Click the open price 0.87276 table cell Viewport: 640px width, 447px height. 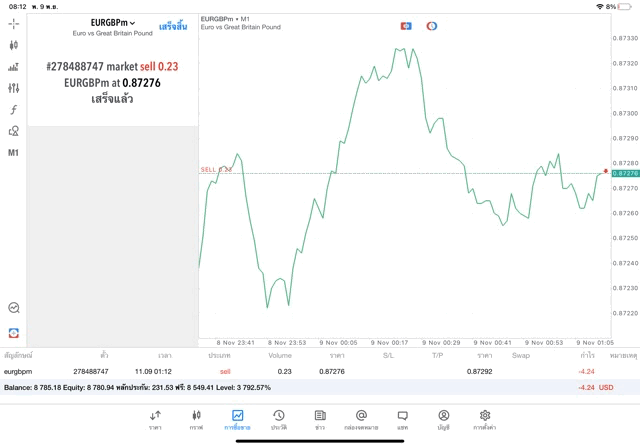(x=332, y=371)
